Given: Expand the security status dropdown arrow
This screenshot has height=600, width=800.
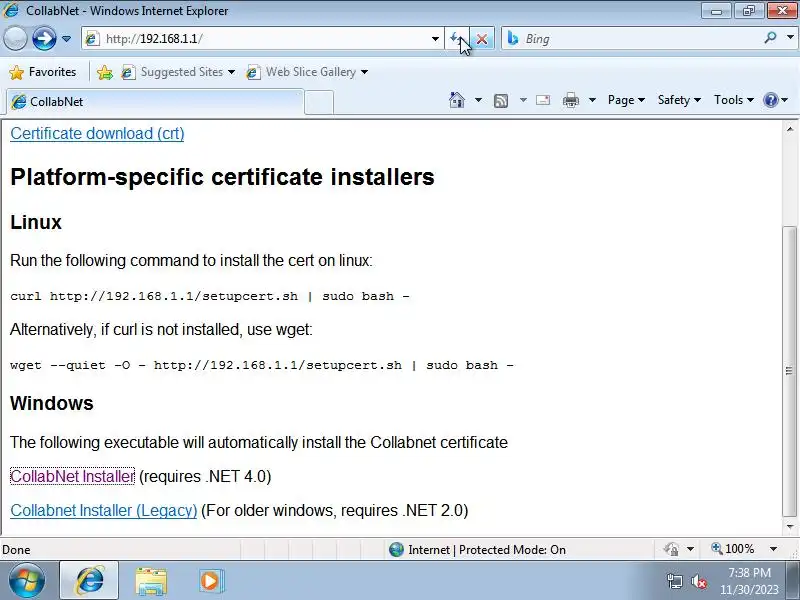Looking at the screenshot, I should [690, 549].
